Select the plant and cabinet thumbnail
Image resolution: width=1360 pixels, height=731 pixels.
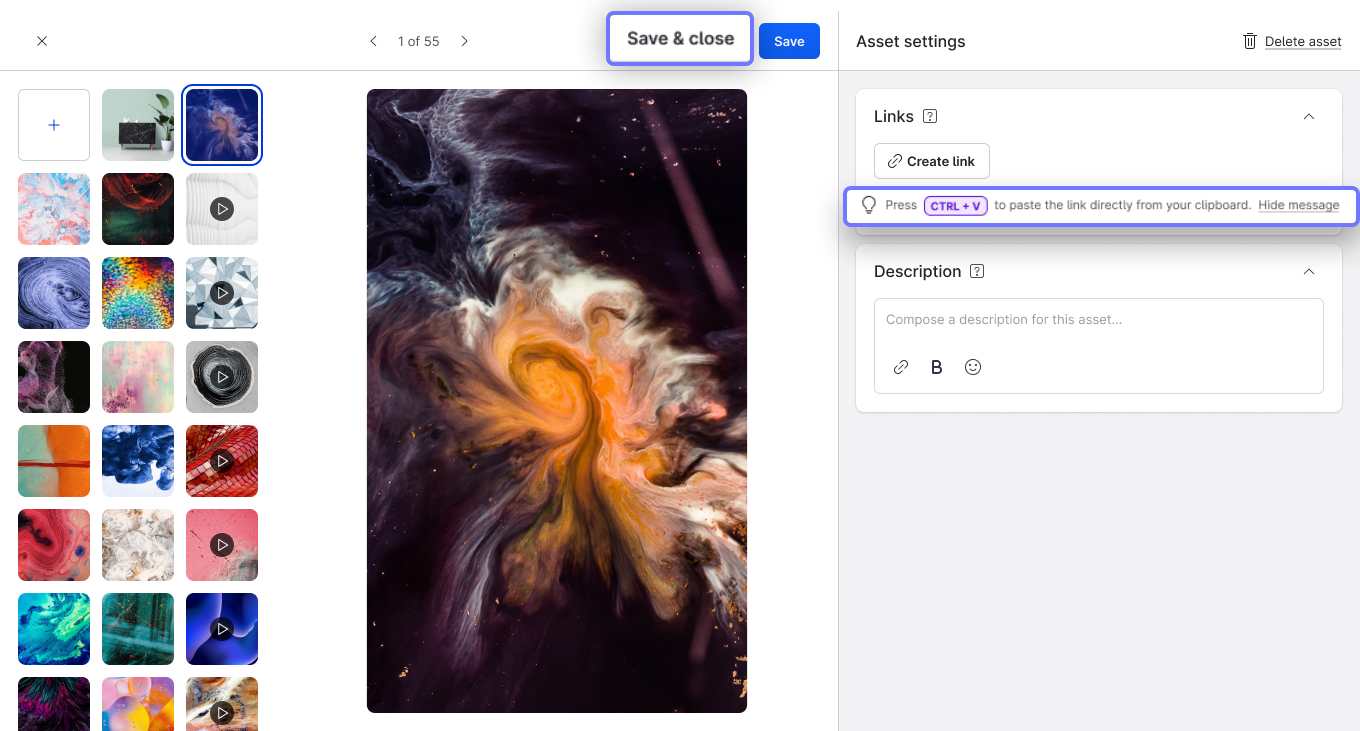[138, 125]
